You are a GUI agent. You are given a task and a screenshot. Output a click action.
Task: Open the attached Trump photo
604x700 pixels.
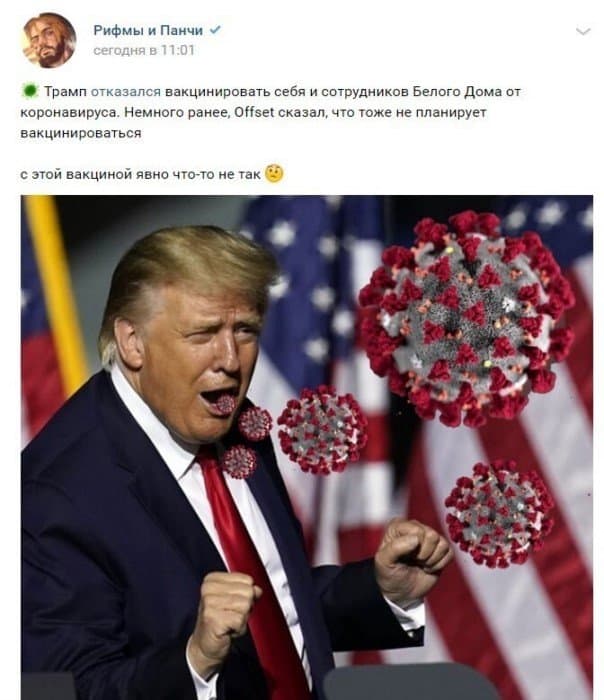tap(307, 447)
